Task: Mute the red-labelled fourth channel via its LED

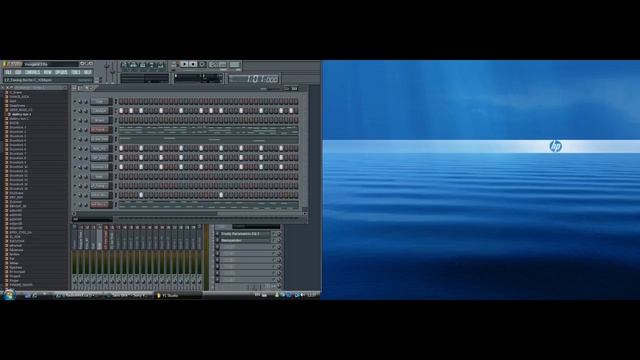Action: click(x=75, y=129)
